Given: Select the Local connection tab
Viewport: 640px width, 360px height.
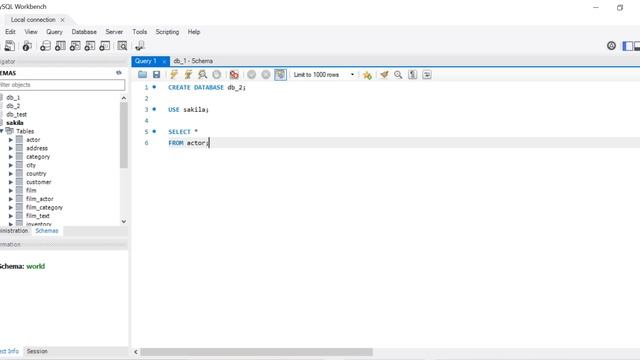Looking at the screenshot, I should click(x=33, y=20).
